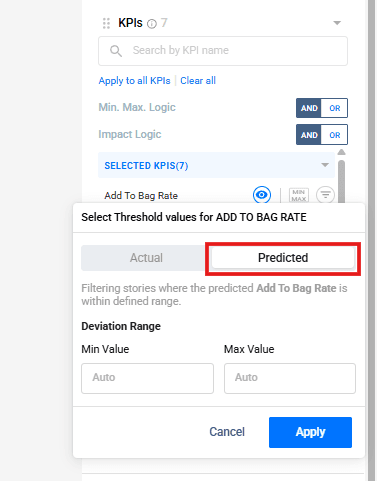Apply the threshold values
Screen dimensions: 377x481
(310, 432)
